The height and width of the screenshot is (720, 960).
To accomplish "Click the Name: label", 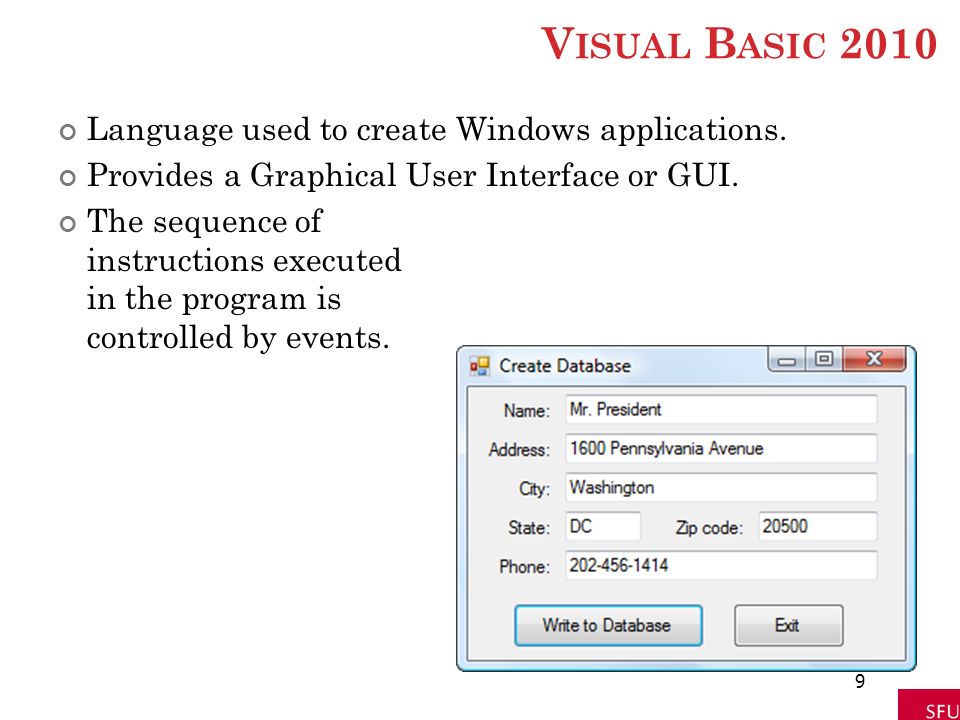I will [x=527, y=410].
